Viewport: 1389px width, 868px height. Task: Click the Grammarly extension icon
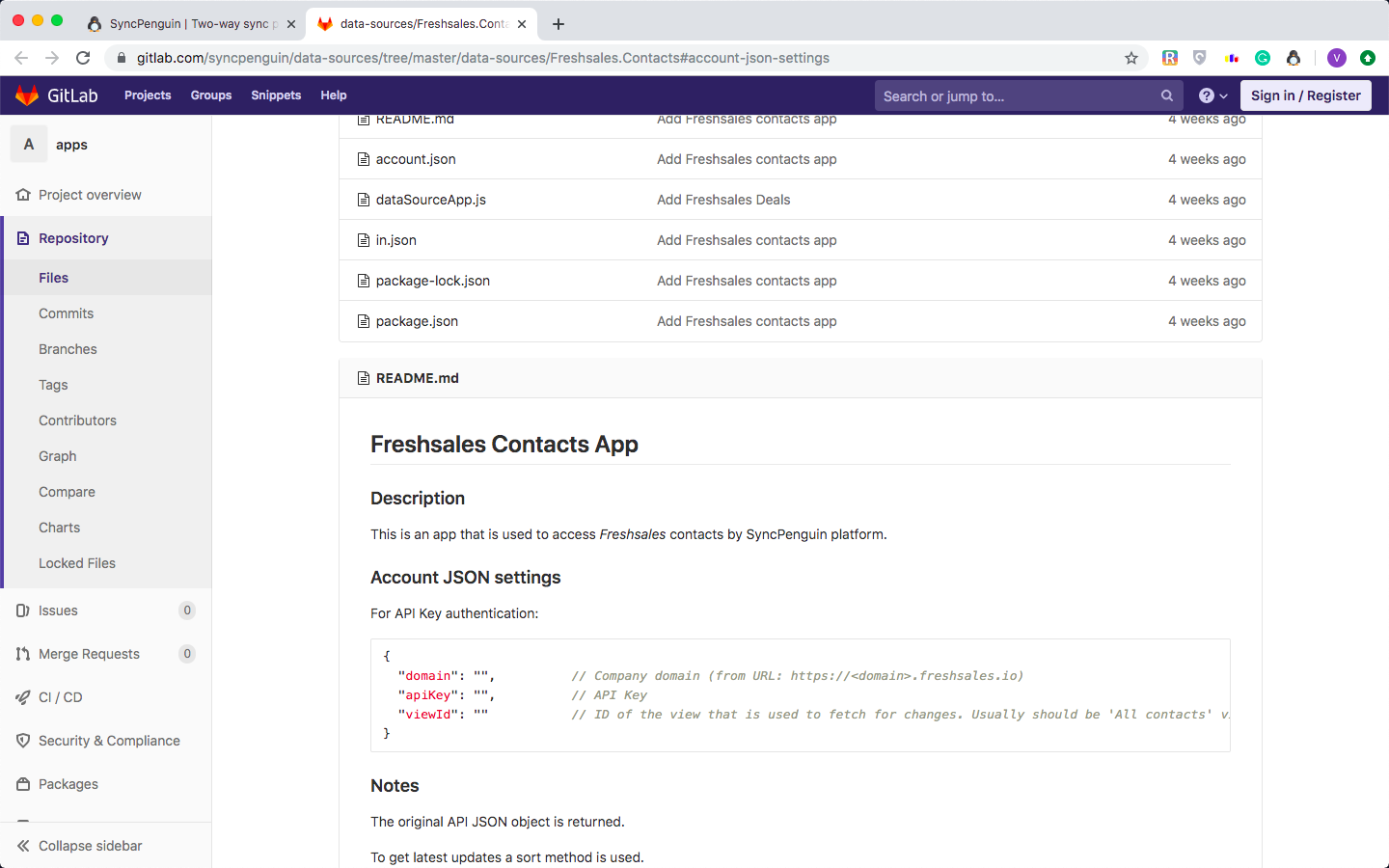pos(1263,58)
